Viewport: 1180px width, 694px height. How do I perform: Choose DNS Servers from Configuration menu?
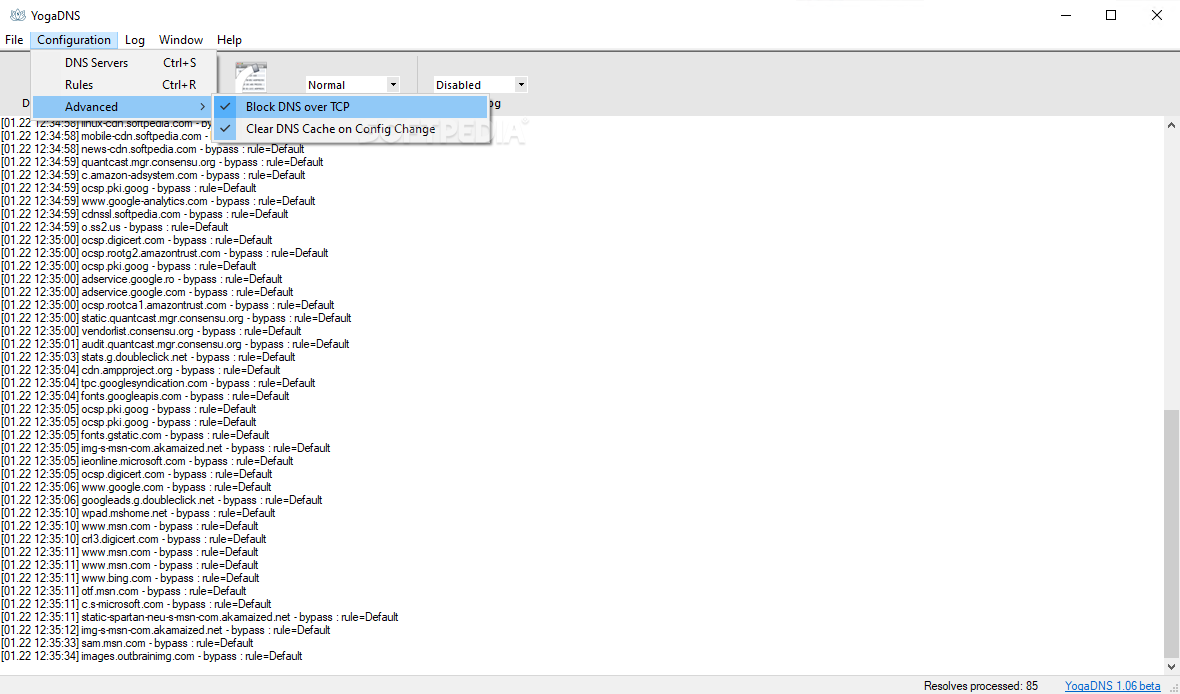point(123,63)
